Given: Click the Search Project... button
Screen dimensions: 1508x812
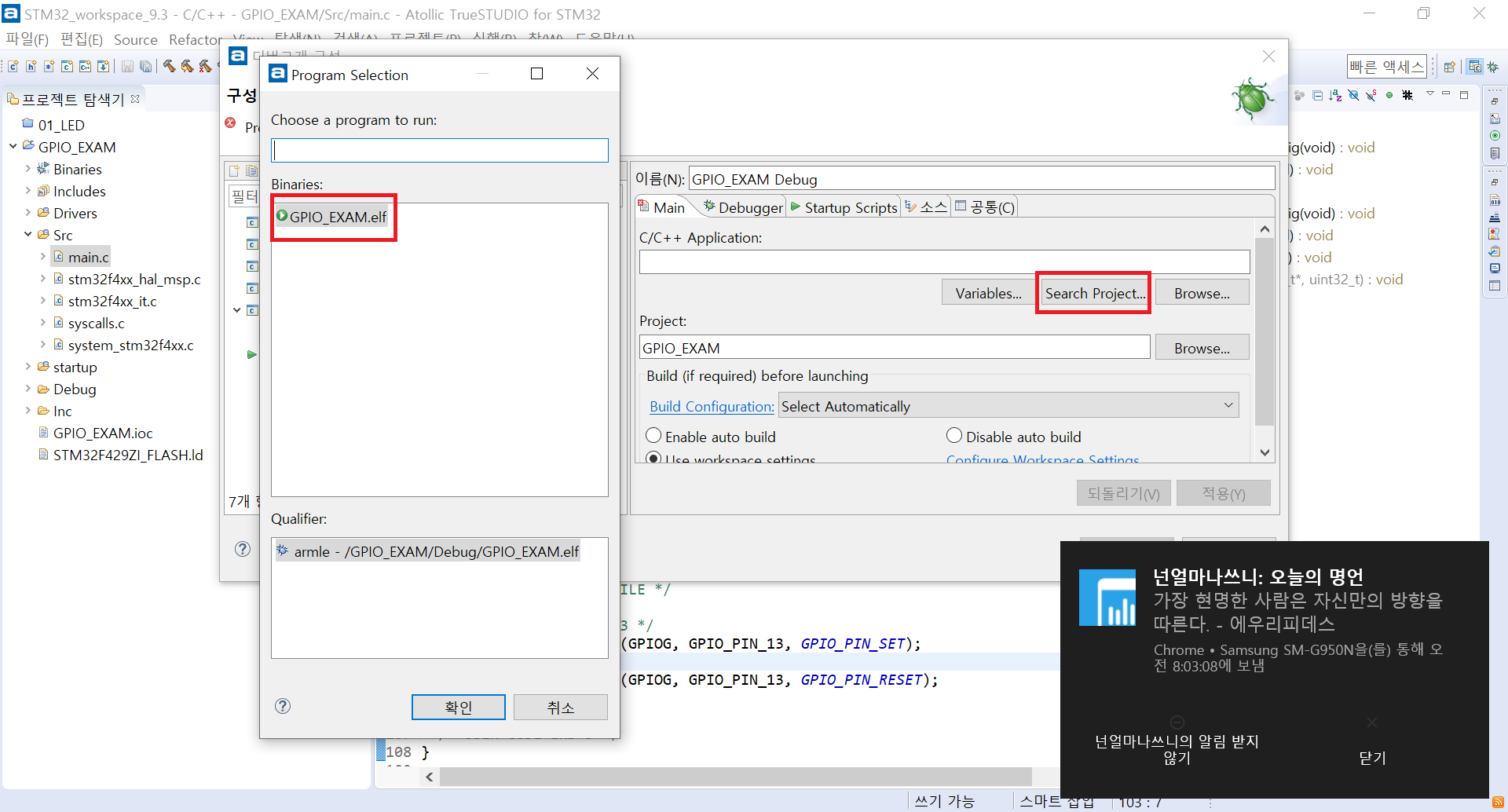Looking at the screenshot, I should tap(1094, 293).
